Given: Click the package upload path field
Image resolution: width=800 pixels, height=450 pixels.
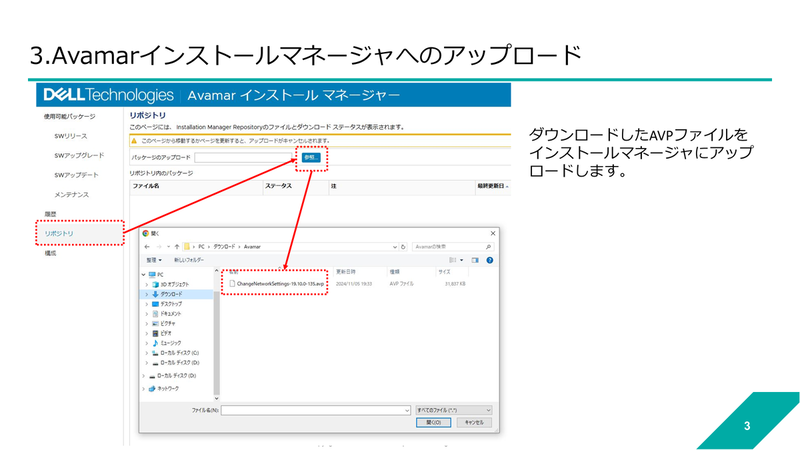Looking at the screenshot, I should pos(243,158).
